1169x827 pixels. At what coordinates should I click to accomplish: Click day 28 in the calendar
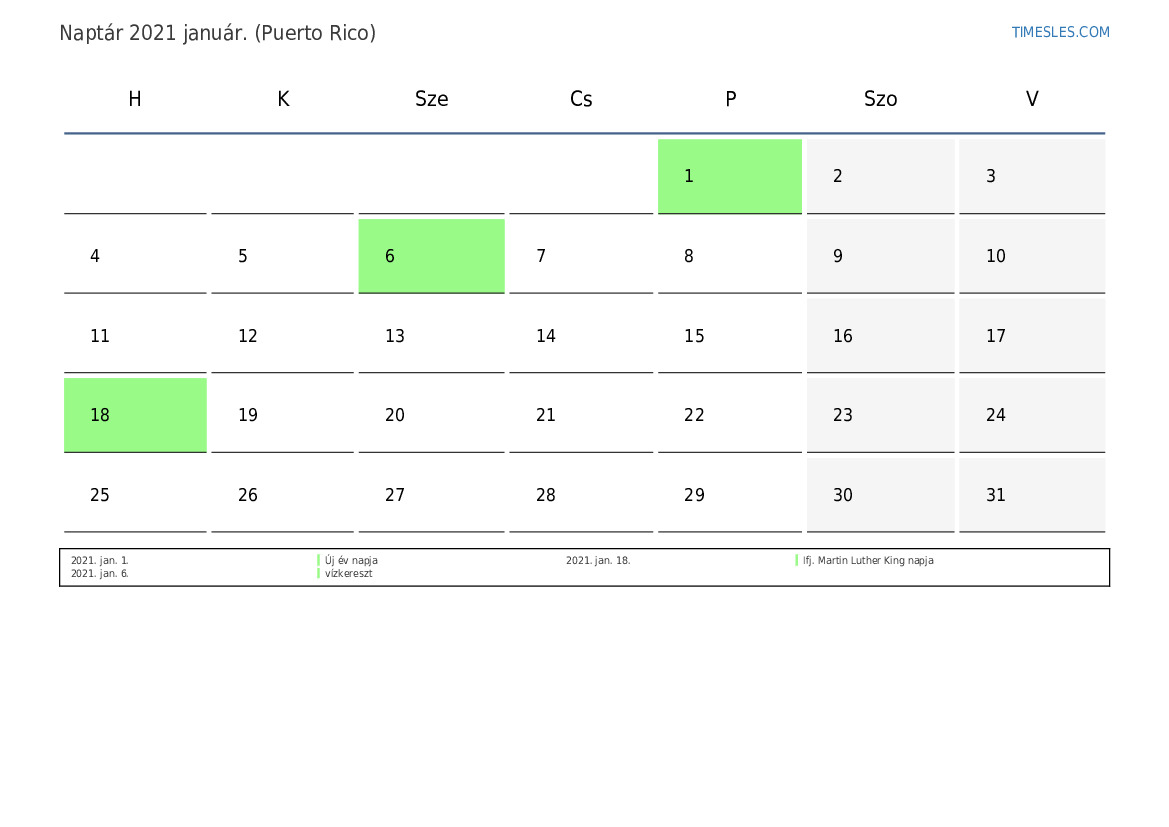(x=581, y=494)
